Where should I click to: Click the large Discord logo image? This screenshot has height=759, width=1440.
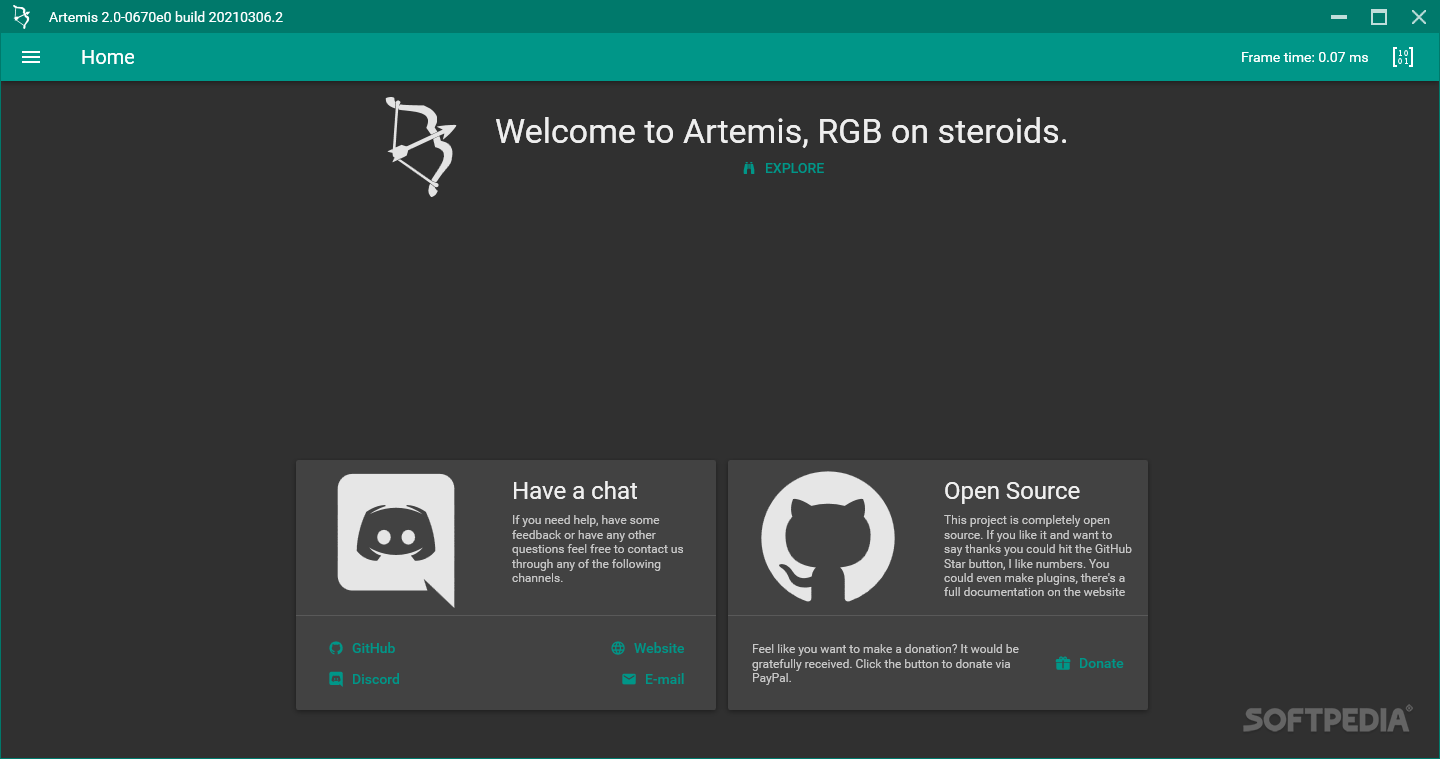396,540
